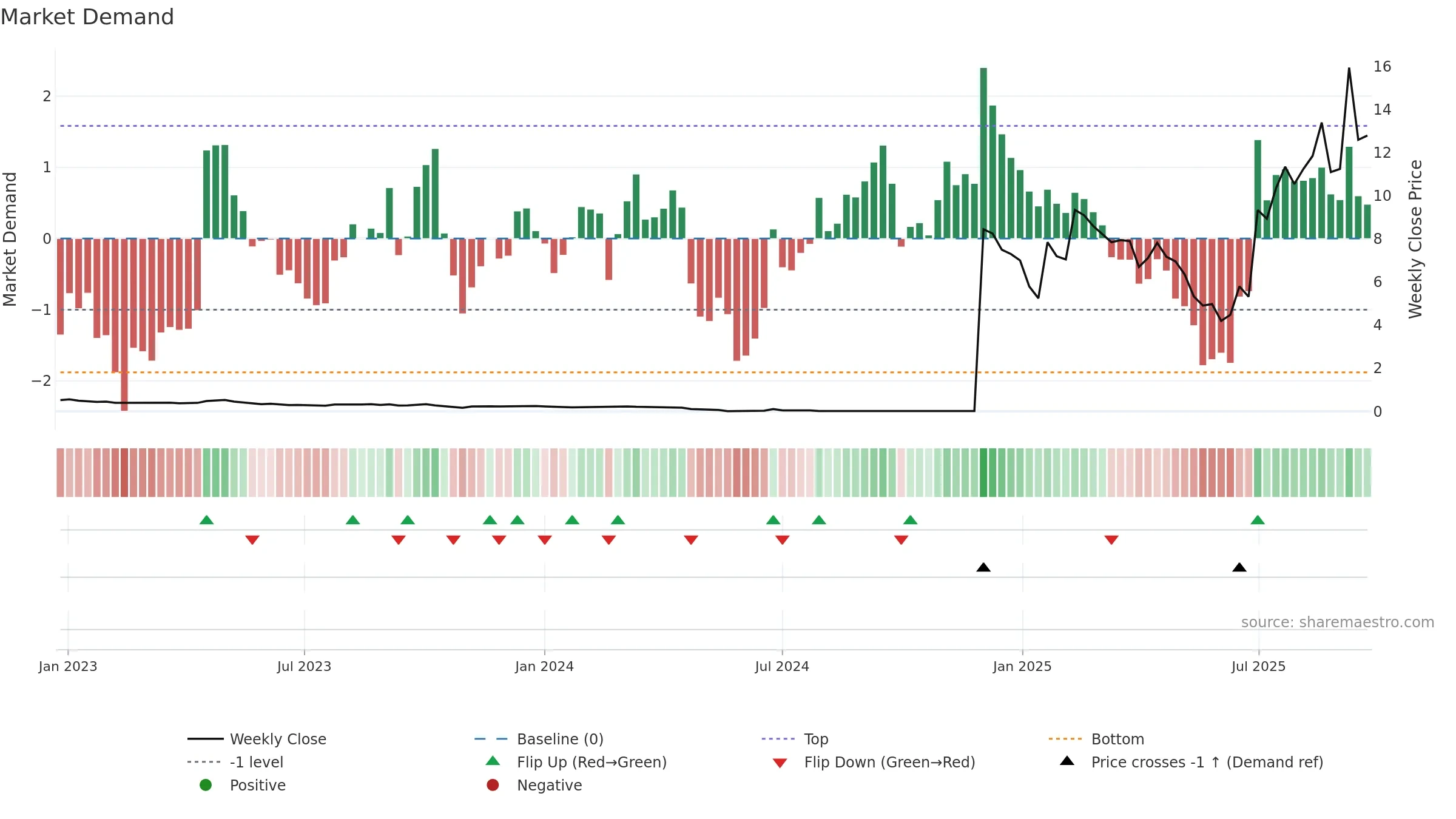Click the 12 tick on the price axis
The image size is (1456, 819).
click(1383, 153)
